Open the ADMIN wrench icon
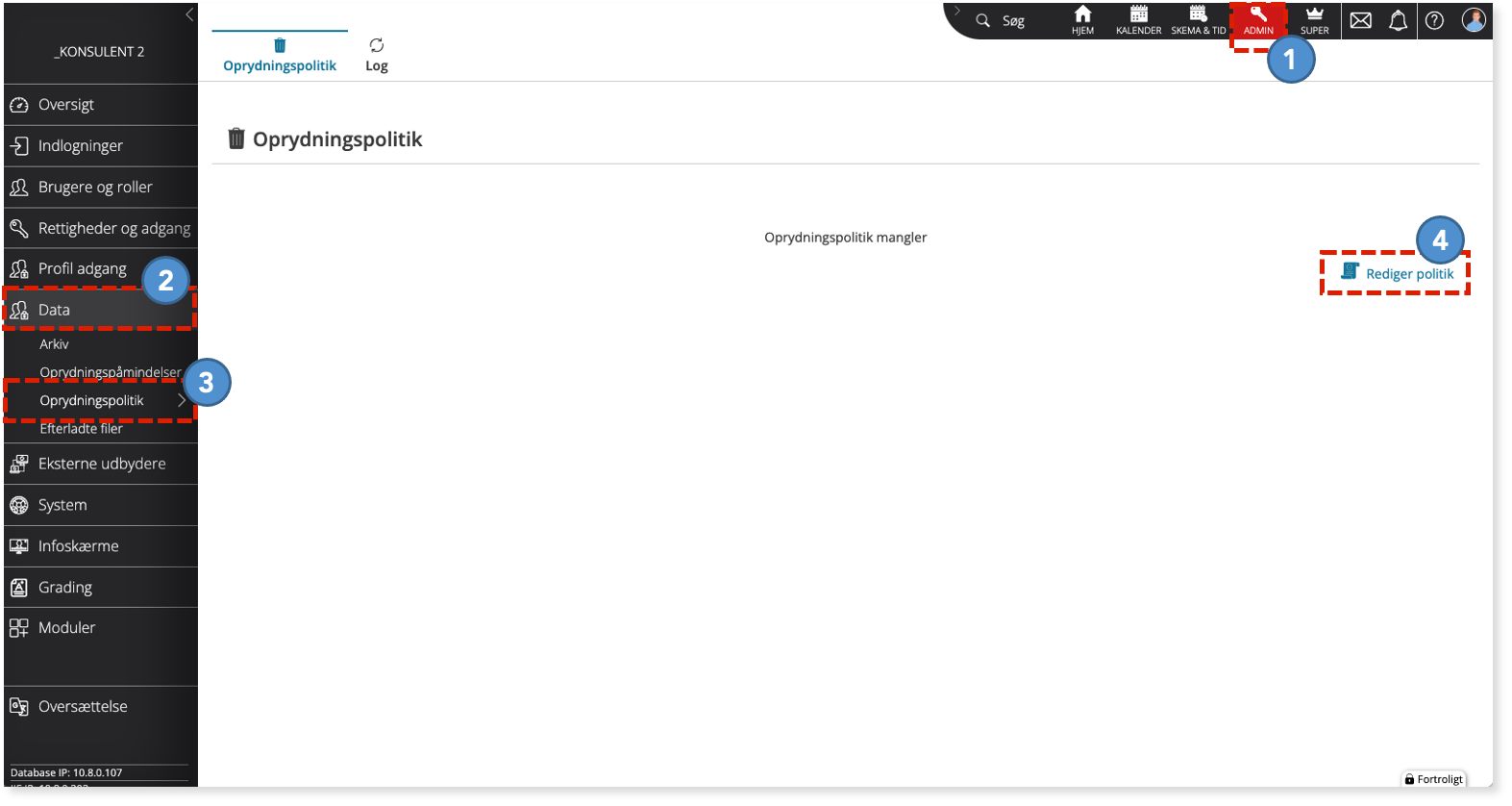Image resolution: width=1512 pixels, height=806 pixels. point(1257,20)
